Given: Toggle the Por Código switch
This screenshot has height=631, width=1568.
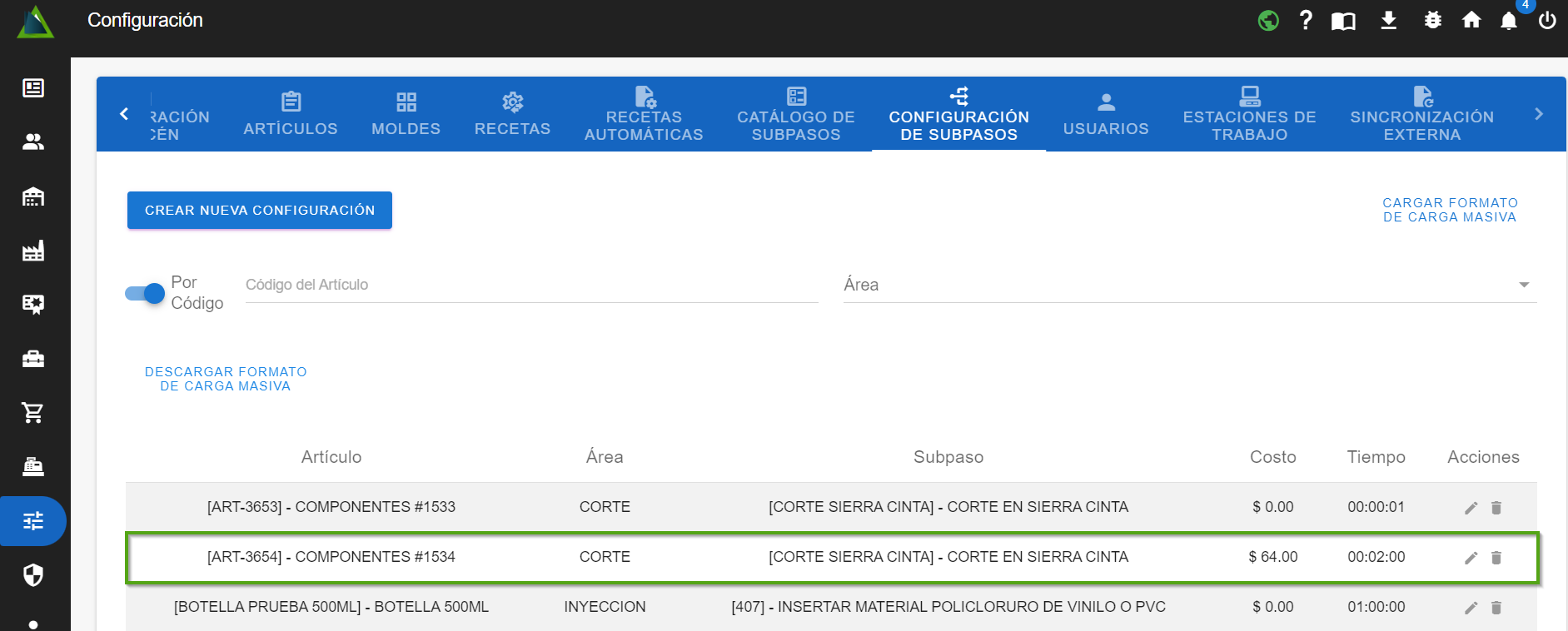Looking at the screenshot, I should pos(145,293).
